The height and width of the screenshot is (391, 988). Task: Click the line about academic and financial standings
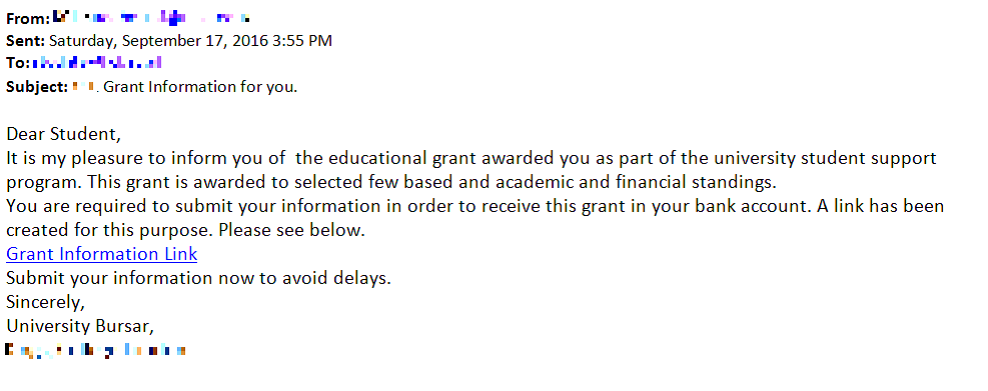391,183
